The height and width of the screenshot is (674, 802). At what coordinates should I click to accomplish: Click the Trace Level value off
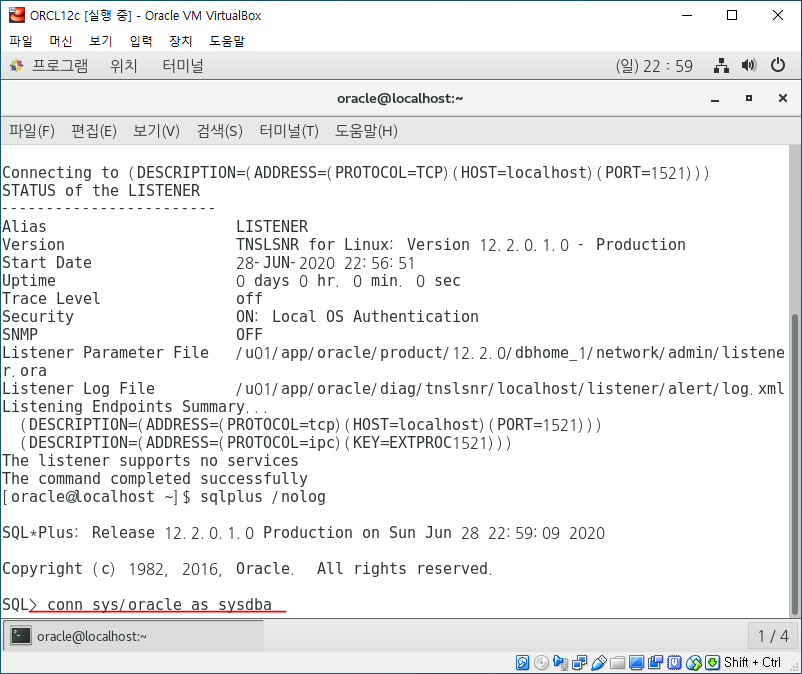[249, 299]
